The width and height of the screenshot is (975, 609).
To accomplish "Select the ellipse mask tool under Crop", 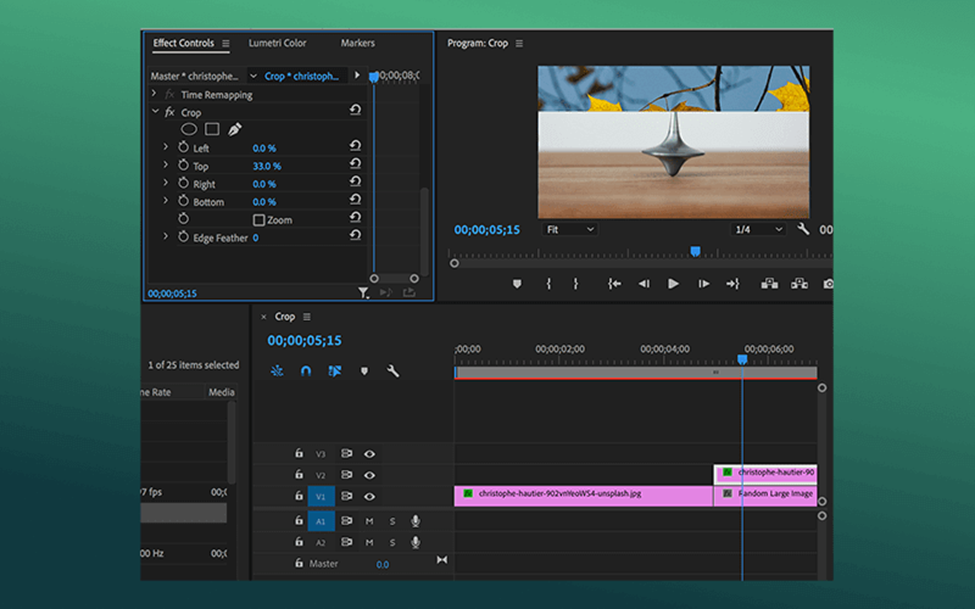I will [188, 129].
